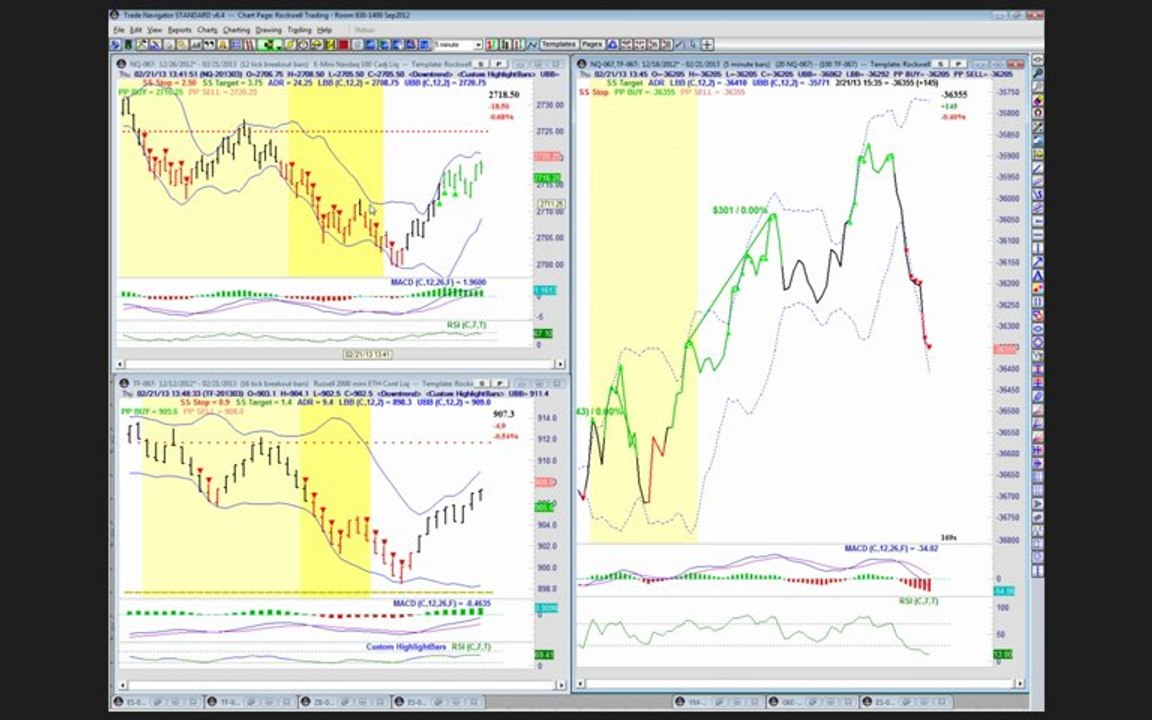Click the P button on spread chart title
Screen dimensions: 1152x720
959,64
